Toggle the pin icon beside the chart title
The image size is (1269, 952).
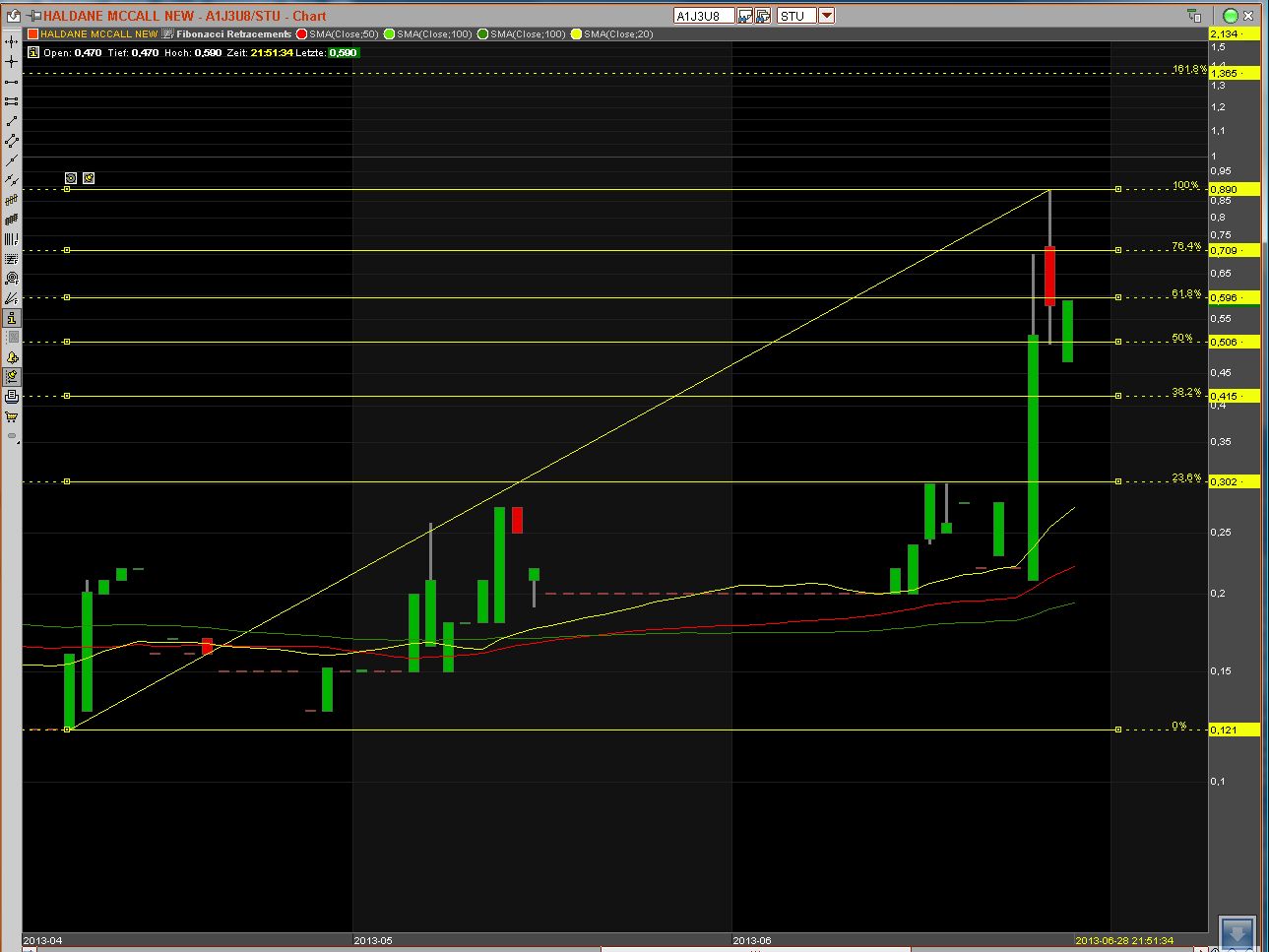[x=32, y=16]
